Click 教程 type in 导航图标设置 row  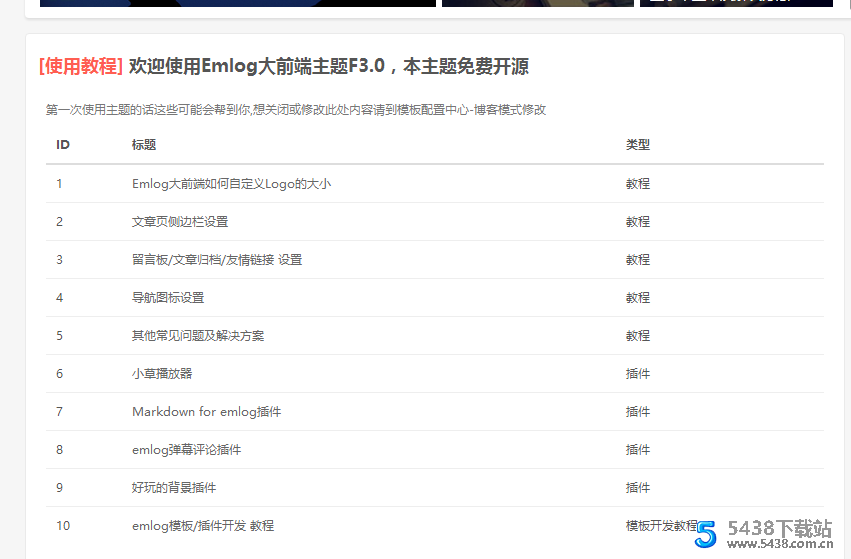(x=638, y=298)
